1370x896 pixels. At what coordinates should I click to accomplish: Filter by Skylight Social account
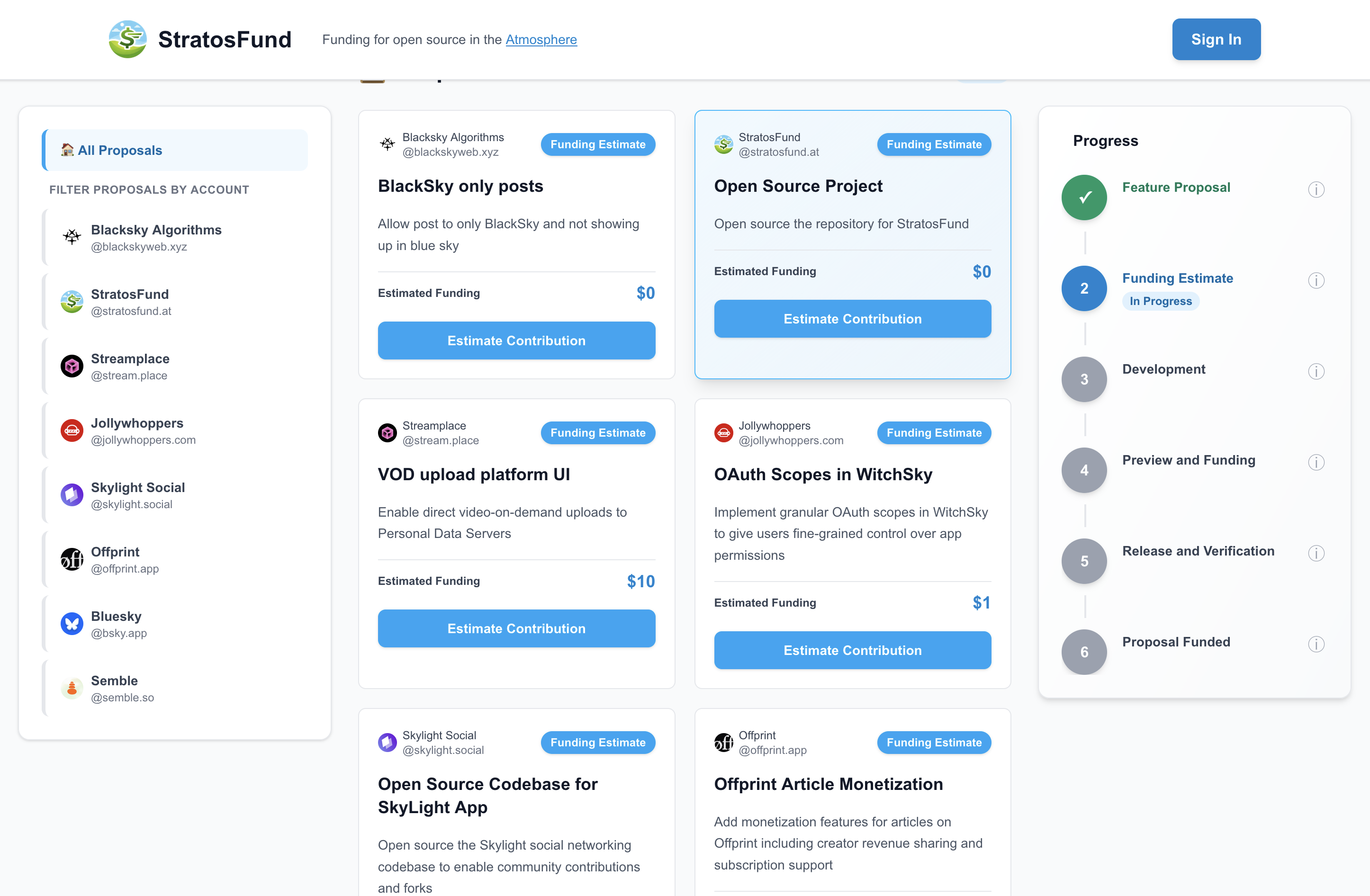pos(175,495)
